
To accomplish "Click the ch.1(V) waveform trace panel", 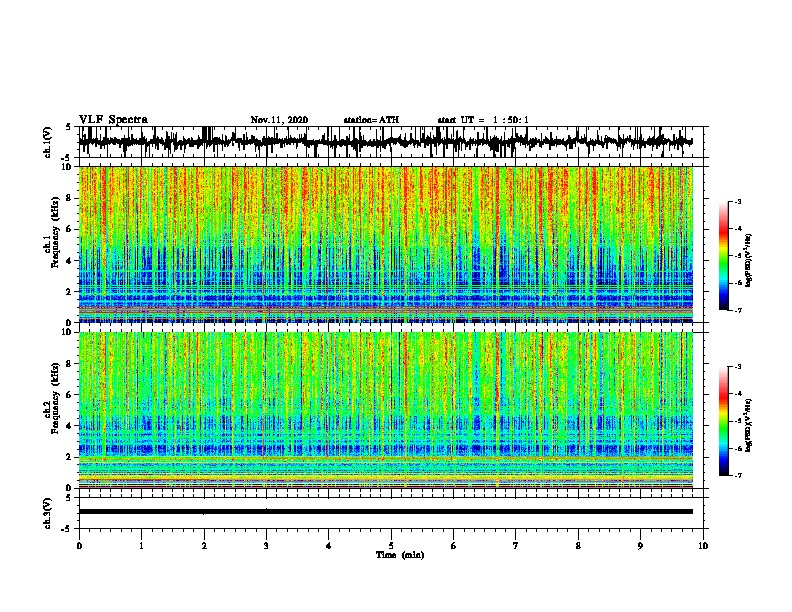I will (393, 142).
